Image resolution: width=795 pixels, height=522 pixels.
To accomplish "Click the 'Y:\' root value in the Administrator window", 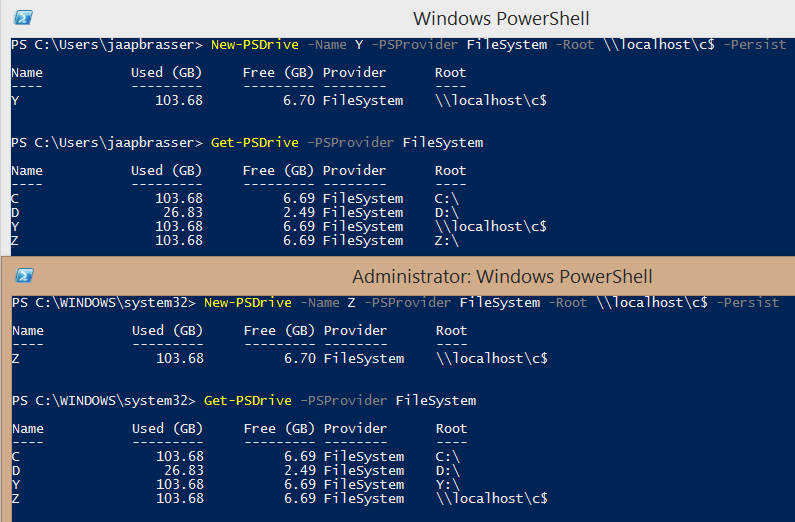I will [x=447, y=484].
